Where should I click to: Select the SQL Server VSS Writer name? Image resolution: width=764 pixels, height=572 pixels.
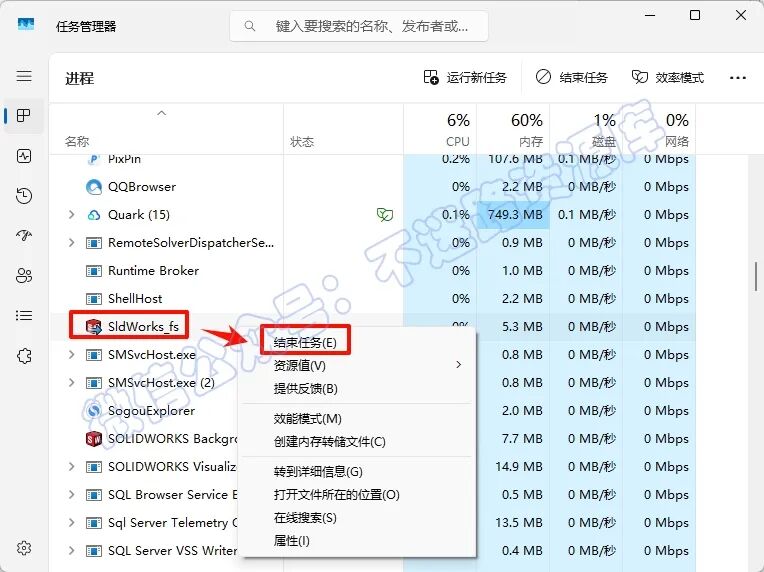172,551
